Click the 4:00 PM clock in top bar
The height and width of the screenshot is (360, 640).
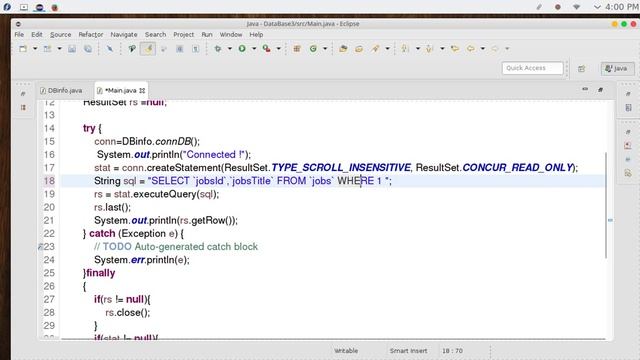point(622,7)
